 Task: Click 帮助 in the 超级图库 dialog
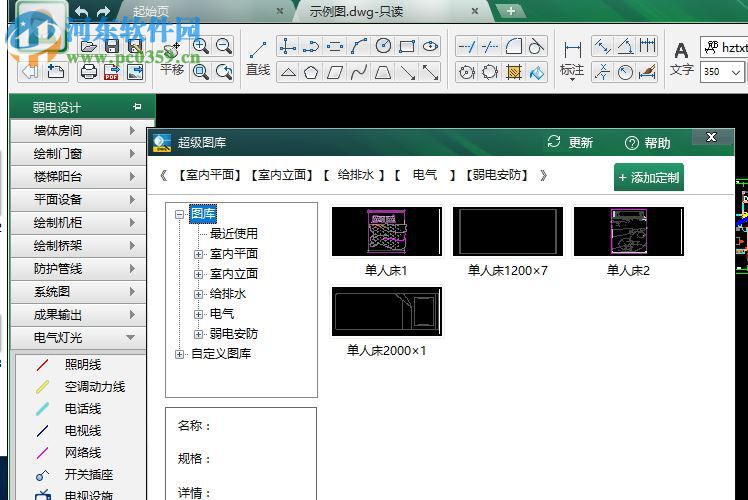coord(648,143)
